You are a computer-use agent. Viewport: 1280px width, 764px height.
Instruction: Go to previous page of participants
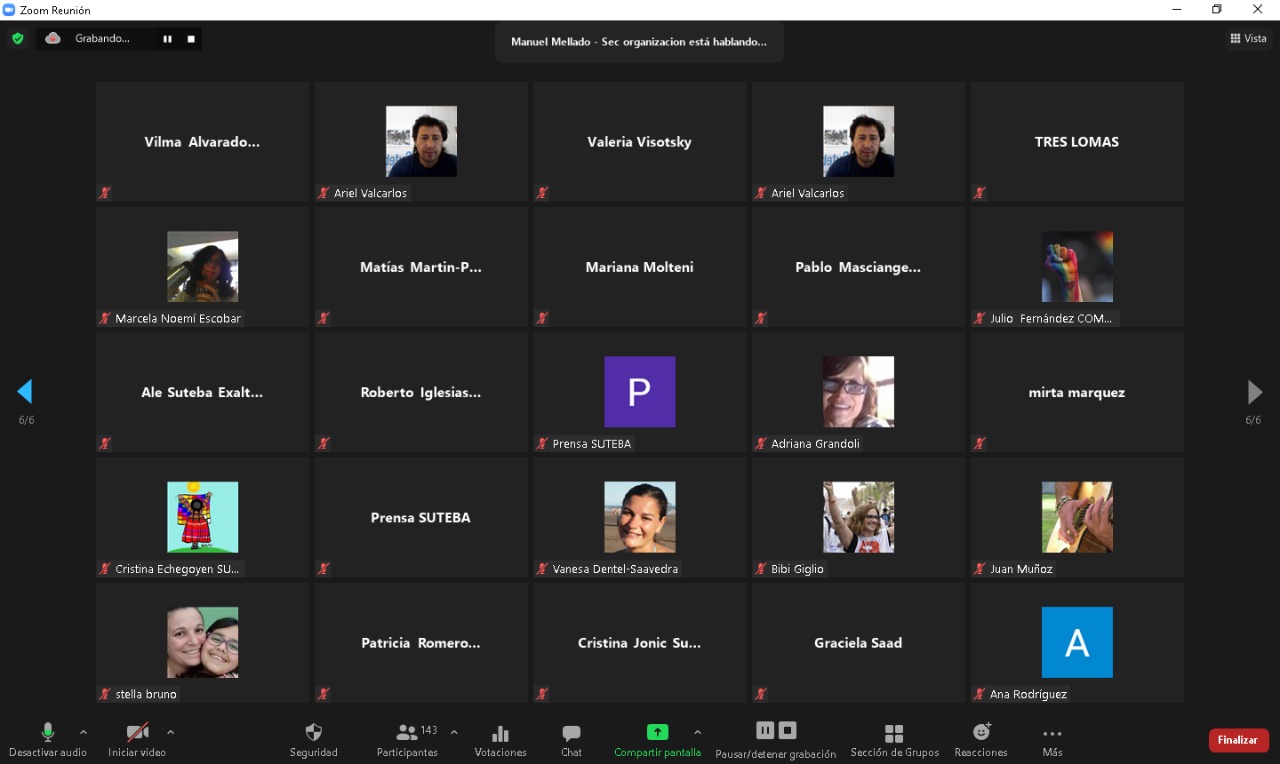click(x=25, y=391)
